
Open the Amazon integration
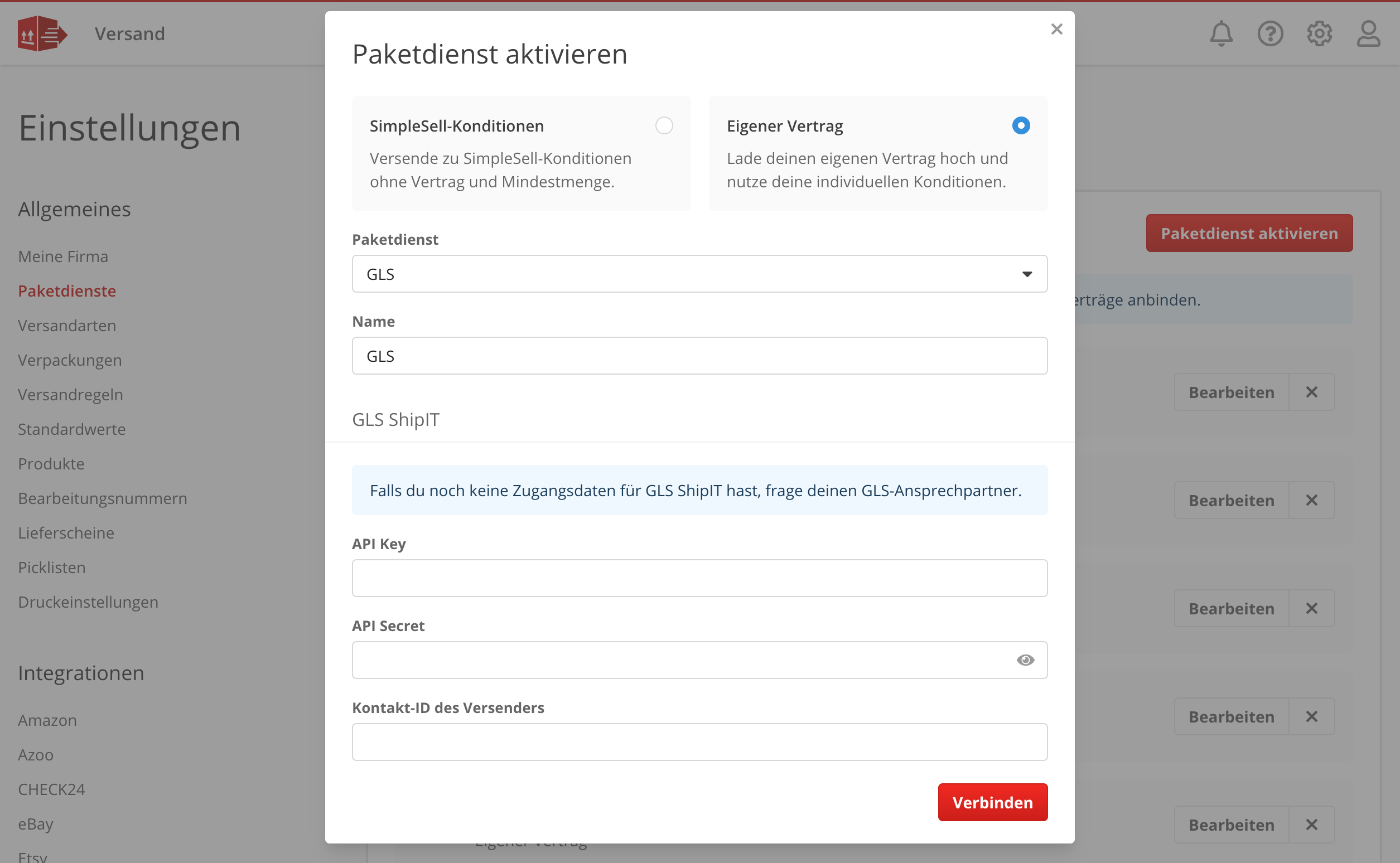47,720
